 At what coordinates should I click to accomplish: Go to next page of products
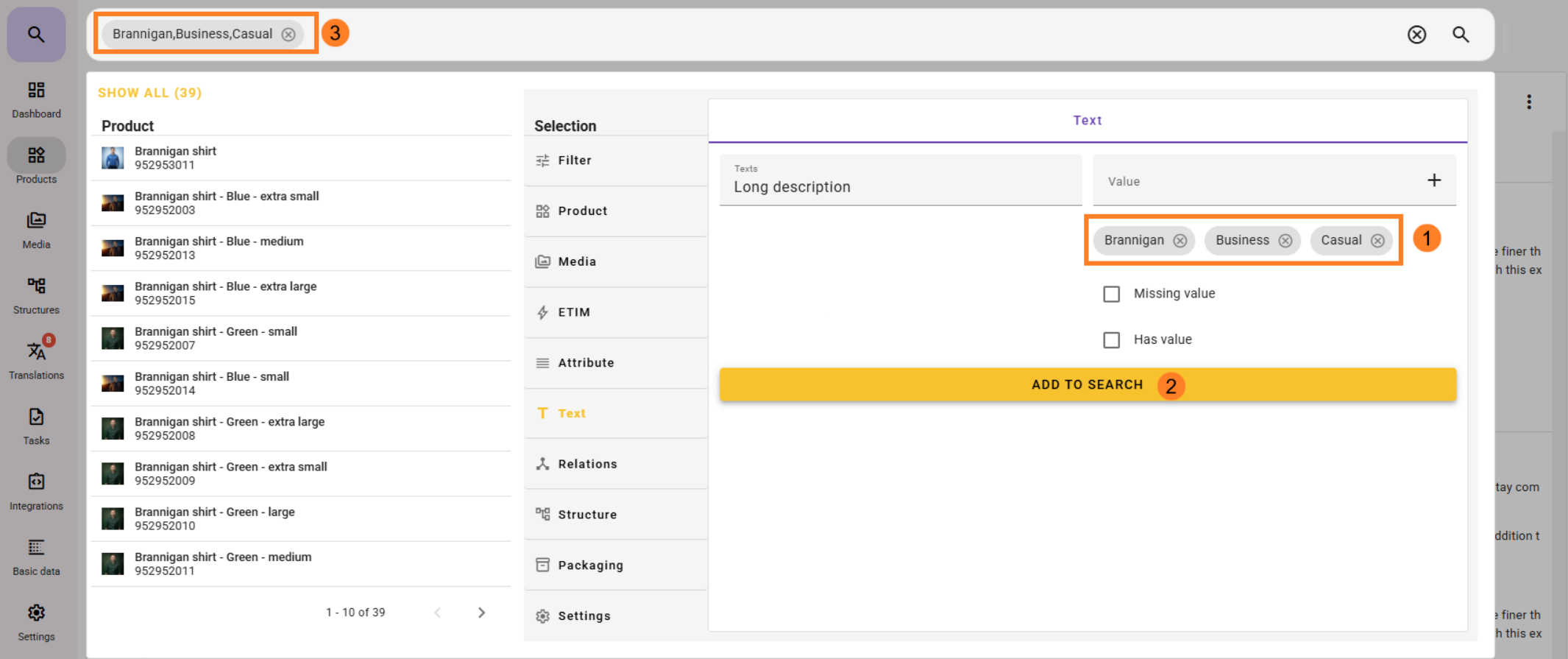pyautogui.click(x=481, y=613)
